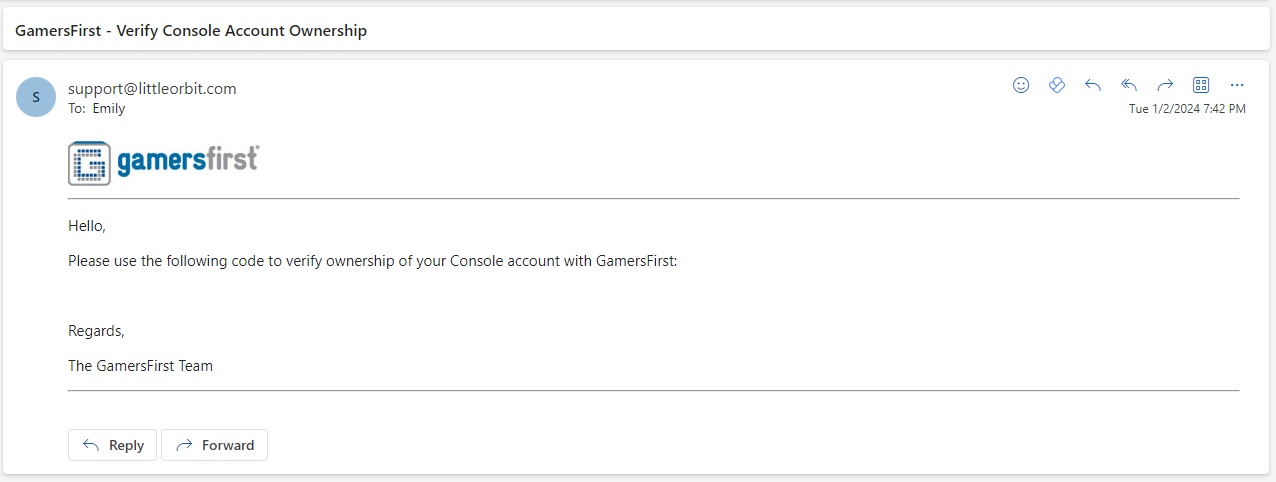Forward the message with the header arrow
This screenshot has height=482, width=1276.
1165,85
